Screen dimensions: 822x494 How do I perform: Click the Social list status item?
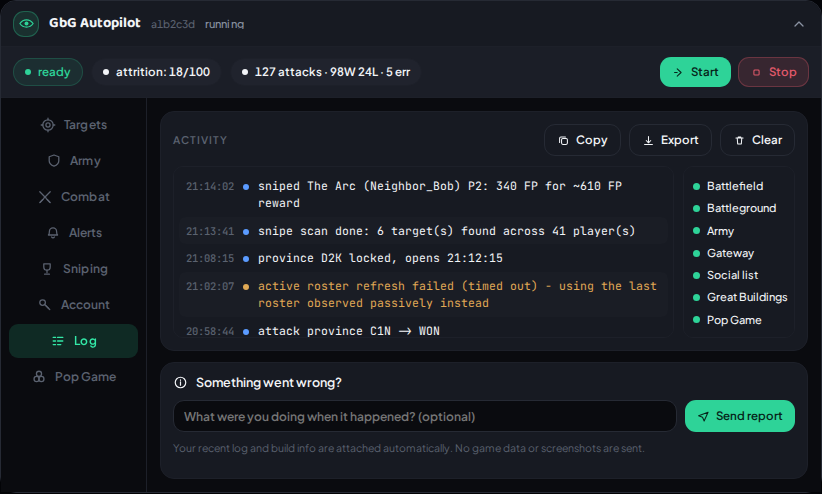[x=726, y=275]
